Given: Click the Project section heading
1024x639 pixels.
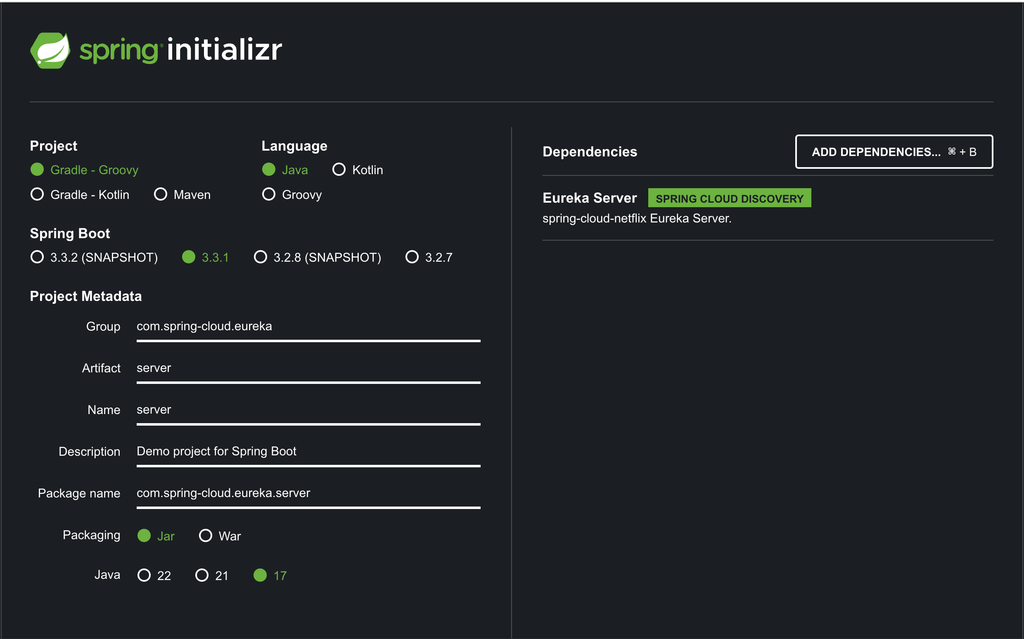Looking at the screenshot, I should pyautogui.click(x=54, y=146).
